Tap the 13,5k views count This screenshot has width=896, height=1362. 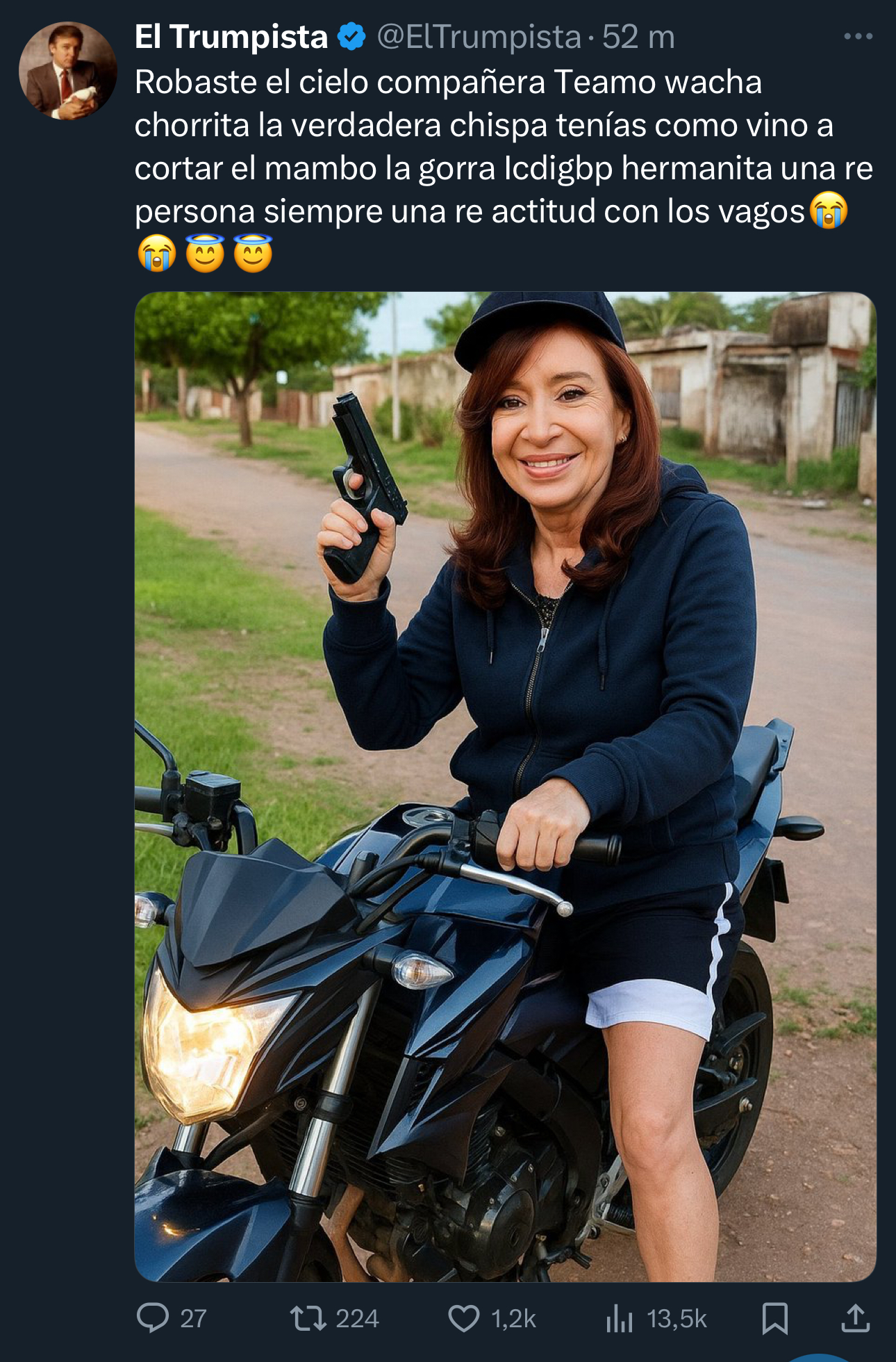677,1319
